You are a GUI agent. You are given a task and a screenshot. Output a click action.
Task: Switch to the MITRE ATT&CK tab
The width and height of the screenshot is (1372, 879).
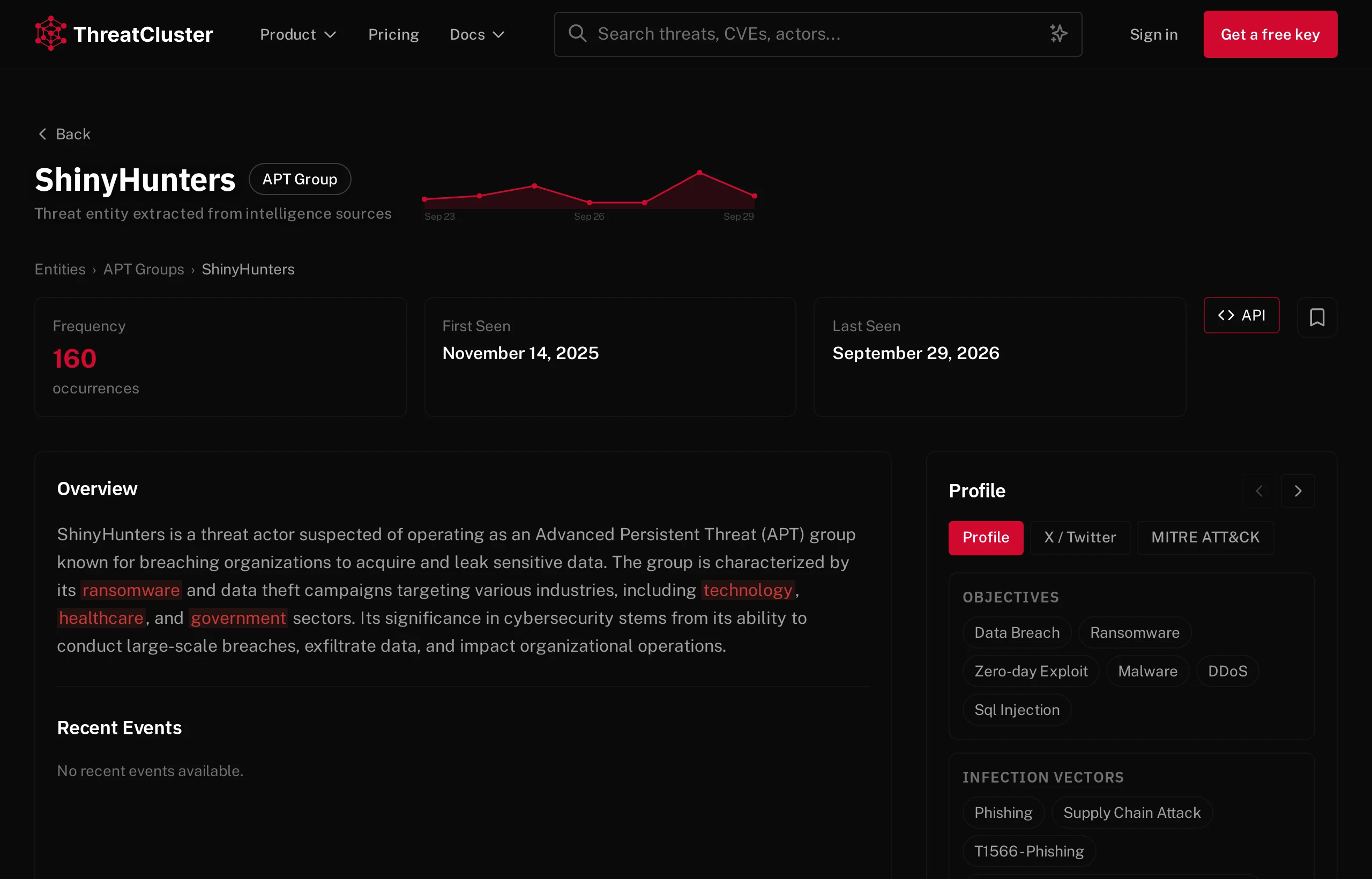click(1205, 538)
